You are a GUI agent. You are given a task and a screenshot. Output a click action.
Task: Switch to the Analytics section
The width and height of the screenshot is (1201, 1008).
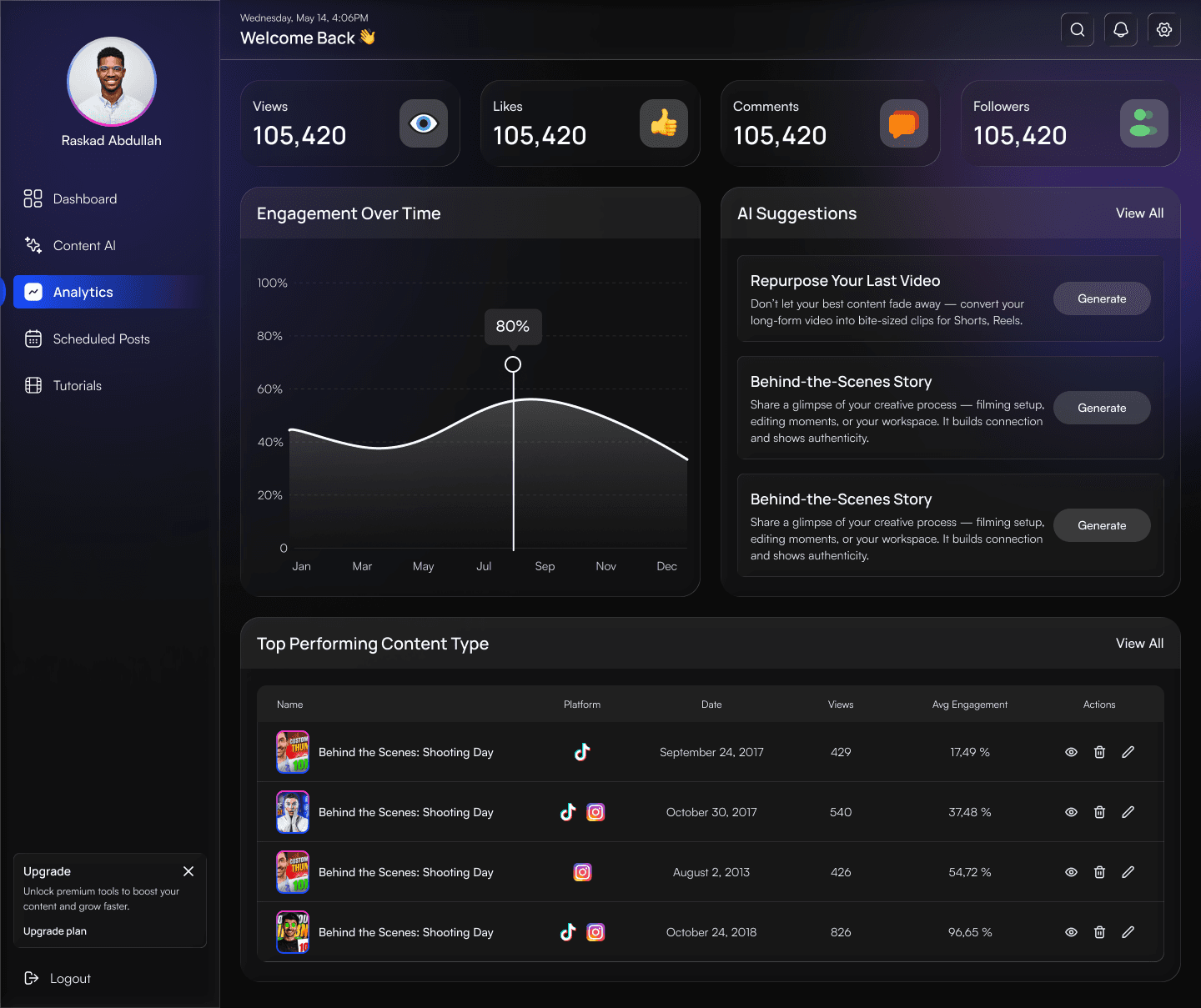pos(83,292)
